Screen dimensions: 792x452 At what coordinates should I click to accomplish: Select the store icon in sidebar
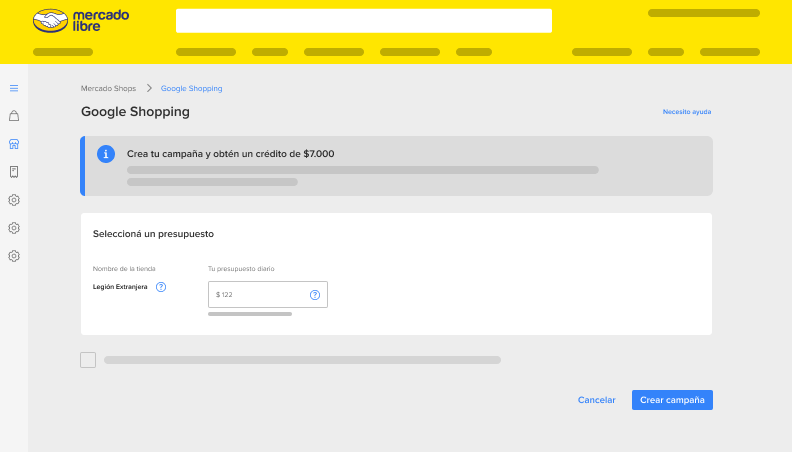[14, 144]
